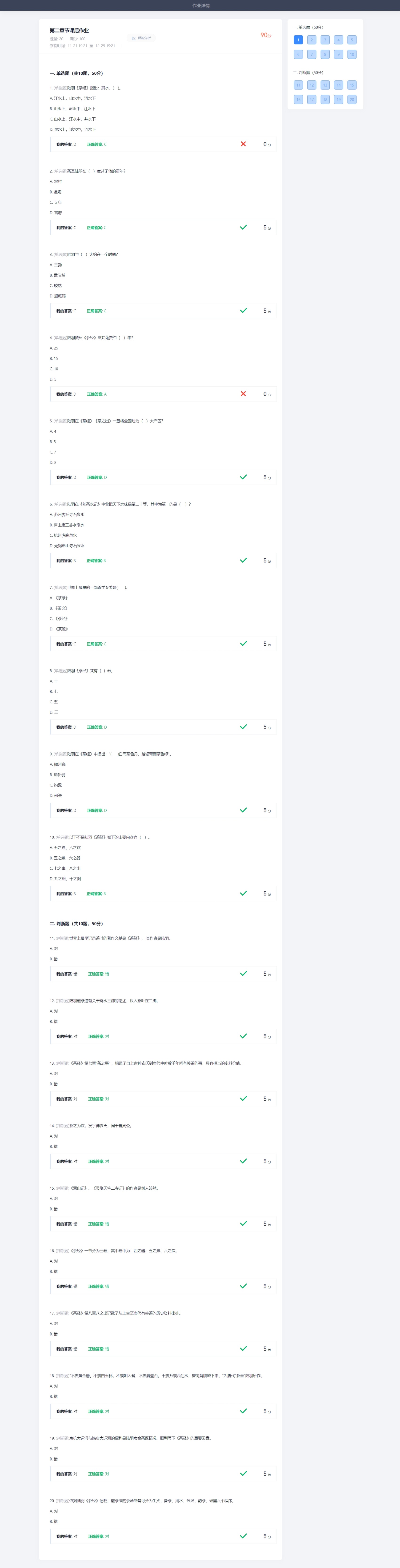Screen dimensions: 400x1568
Task: Jump to question 11 navigator box
Action: [298, 85]
